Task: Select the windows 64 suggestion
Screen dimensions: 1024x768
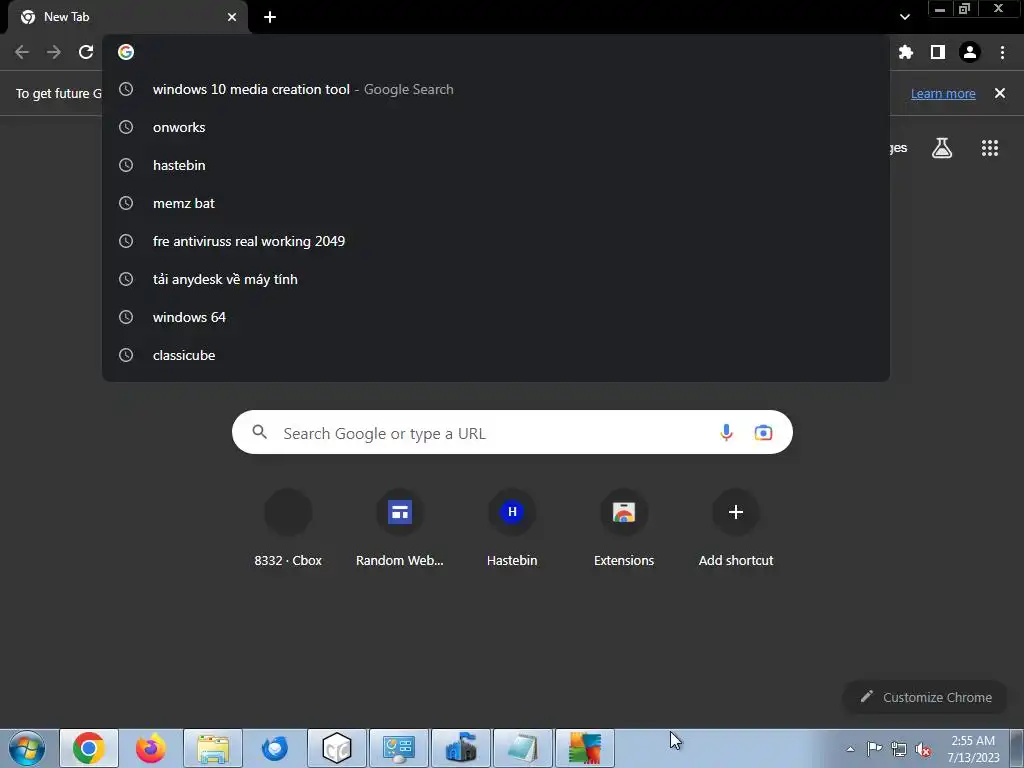Action: 496,317
